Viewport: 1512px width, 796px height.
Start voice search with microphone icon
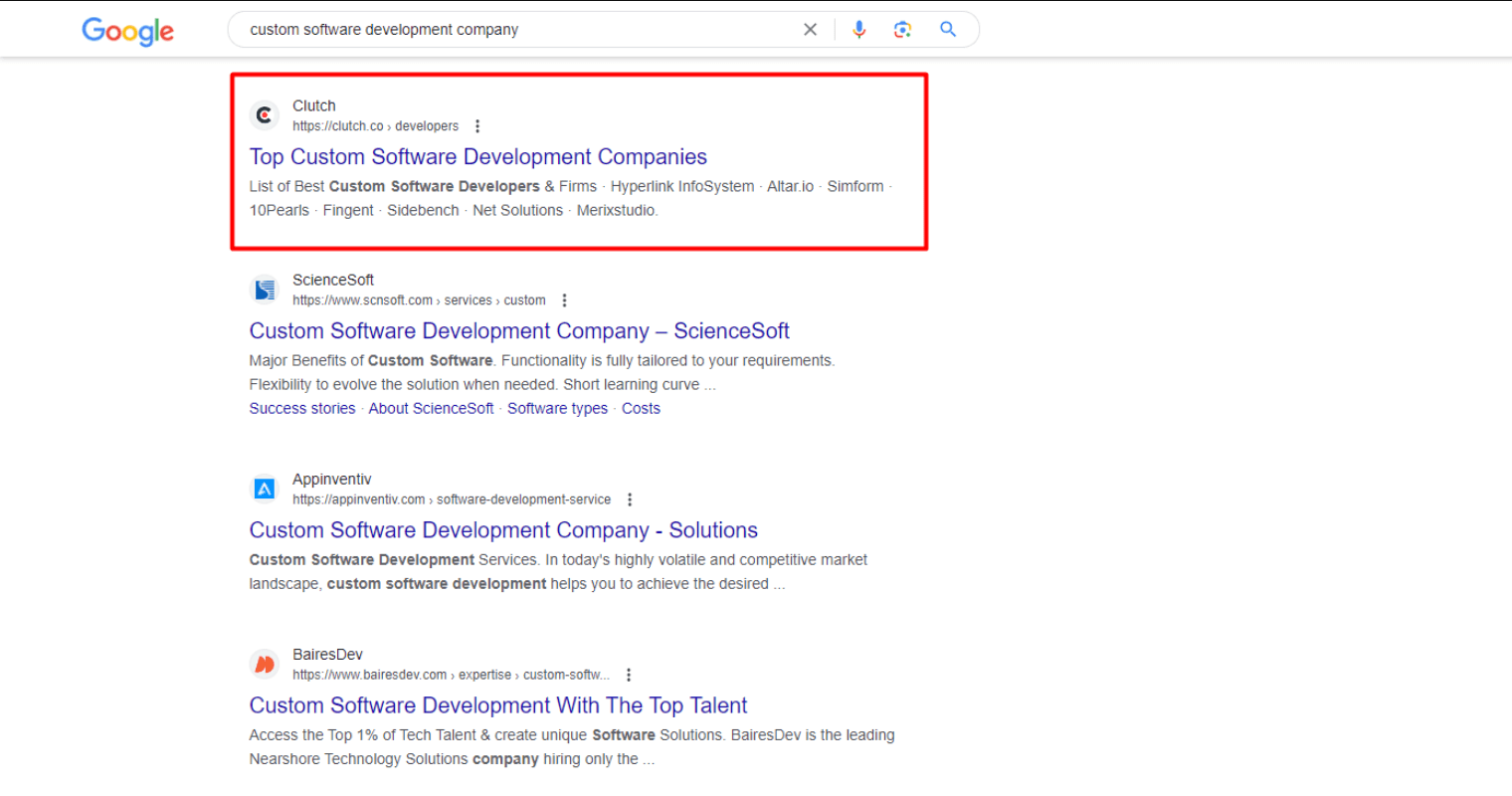tap(859, 30)
